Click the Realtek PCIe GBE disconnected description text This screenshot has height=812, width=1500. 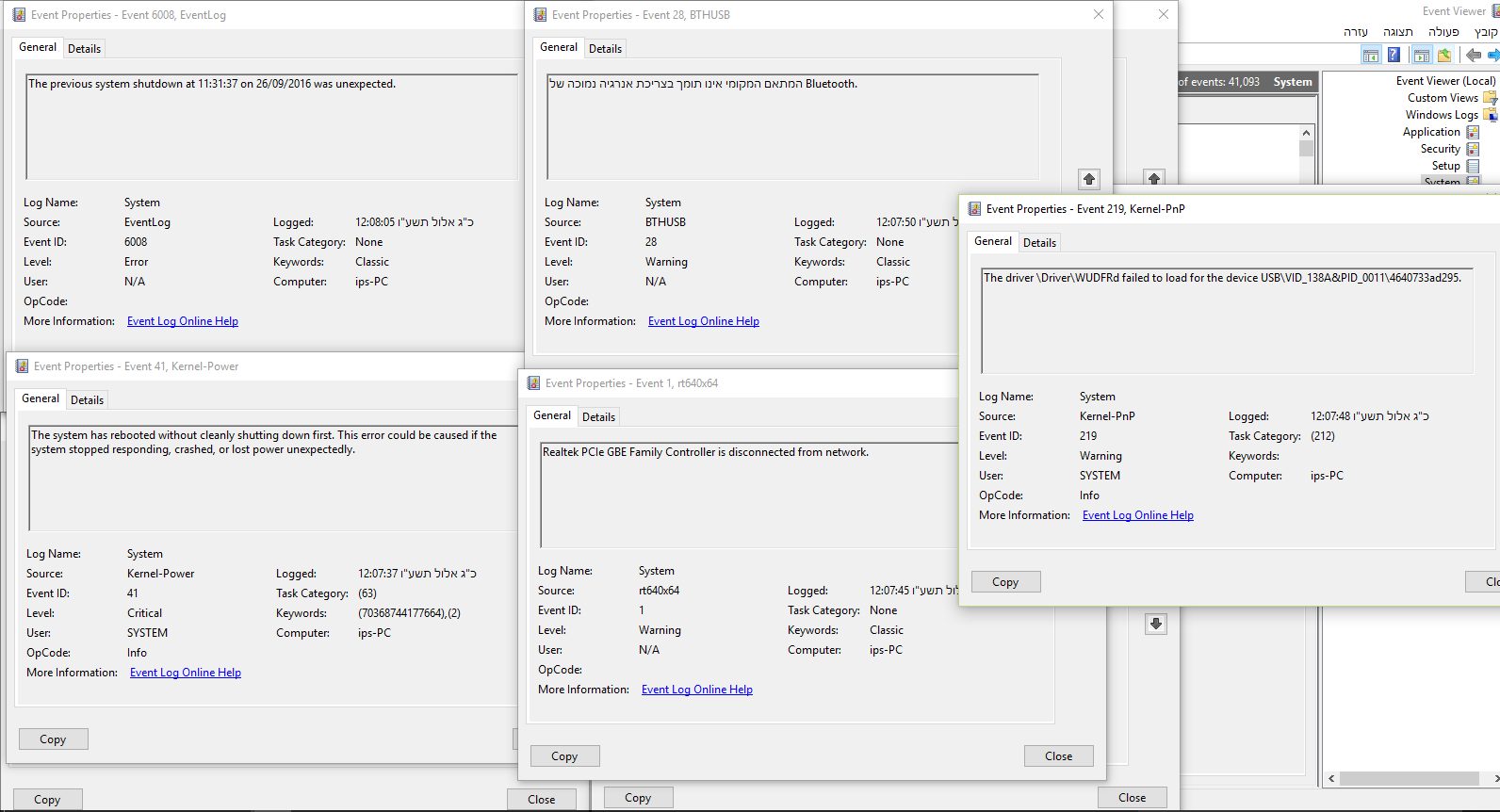pyautogui.click(x=706, y=452)
